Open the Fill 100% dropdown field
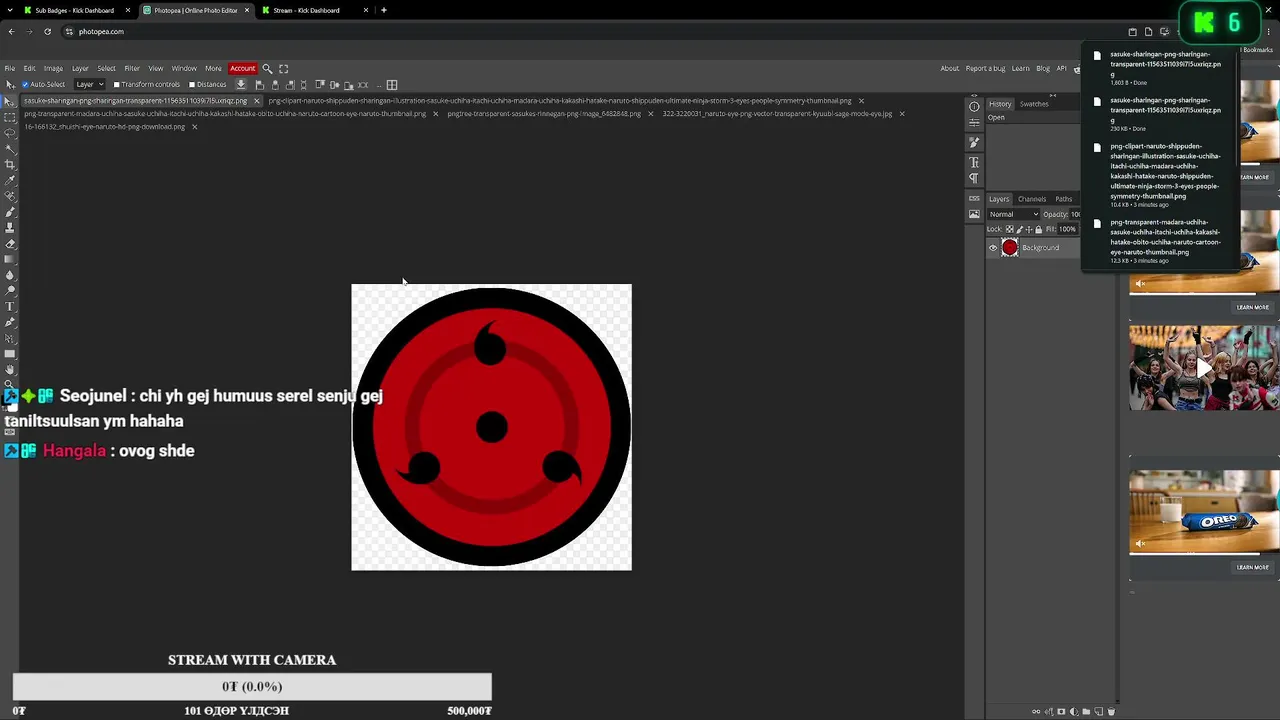Viewport: 1280px width, 720px height. pyautogui.click(x=1068, y=229)
